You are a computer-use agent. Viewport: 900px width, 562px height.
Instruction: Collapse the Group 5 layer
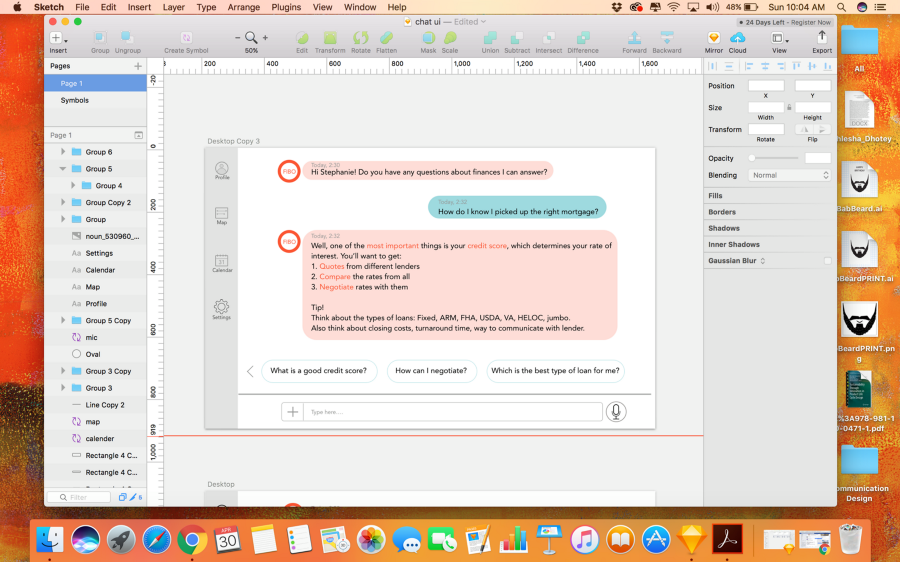coord(63,169)
